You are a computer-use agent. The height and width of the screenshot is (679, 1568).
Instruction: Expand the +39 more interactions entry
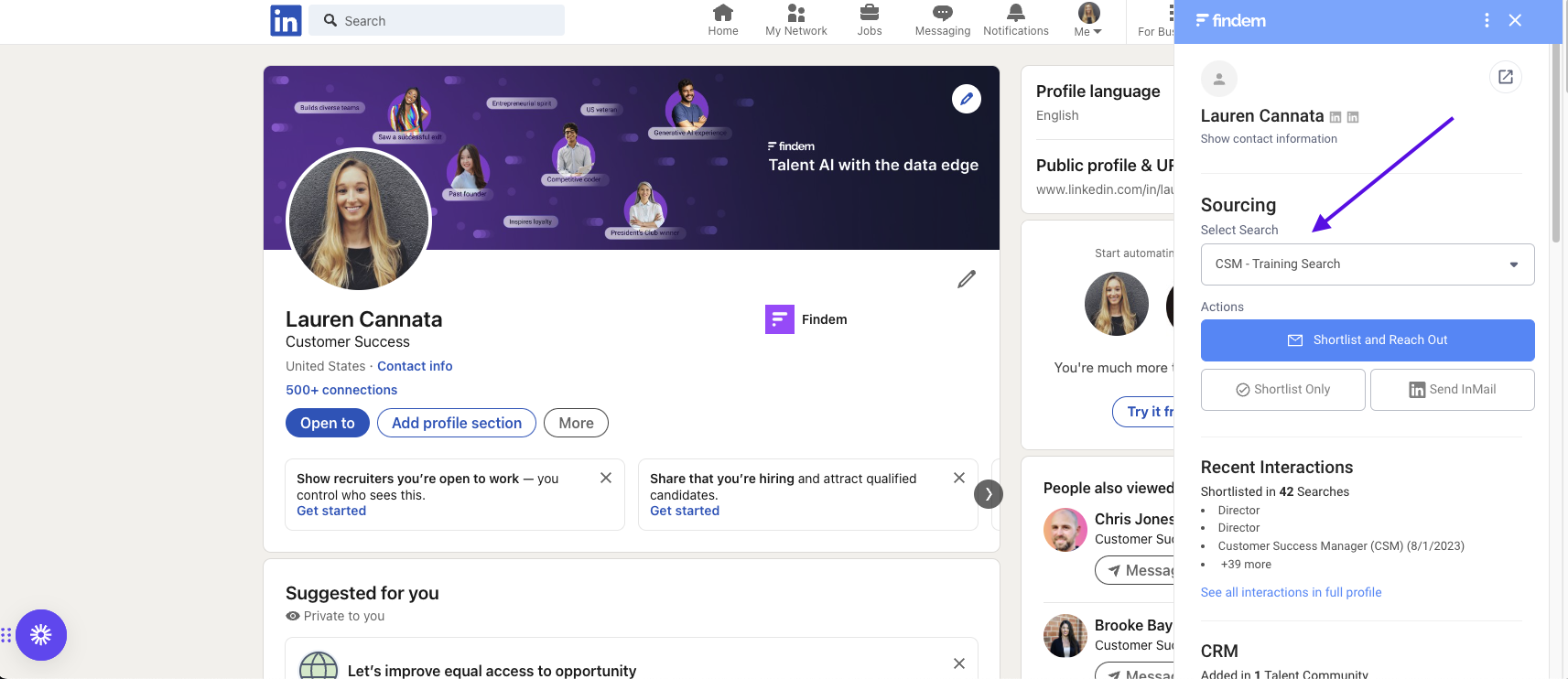click(1246, 565)
